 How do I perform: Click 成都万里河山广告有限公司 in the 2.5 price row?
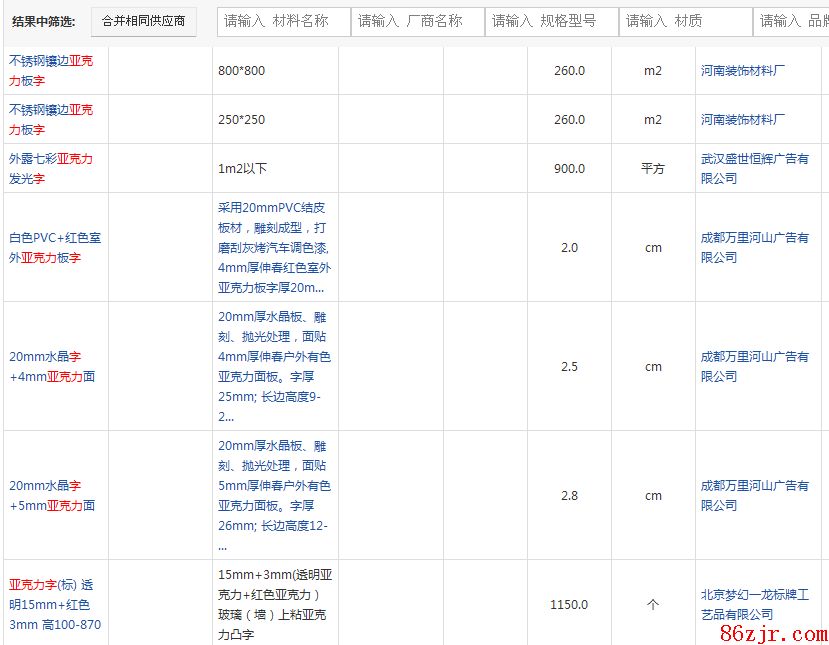click(754, 366)
